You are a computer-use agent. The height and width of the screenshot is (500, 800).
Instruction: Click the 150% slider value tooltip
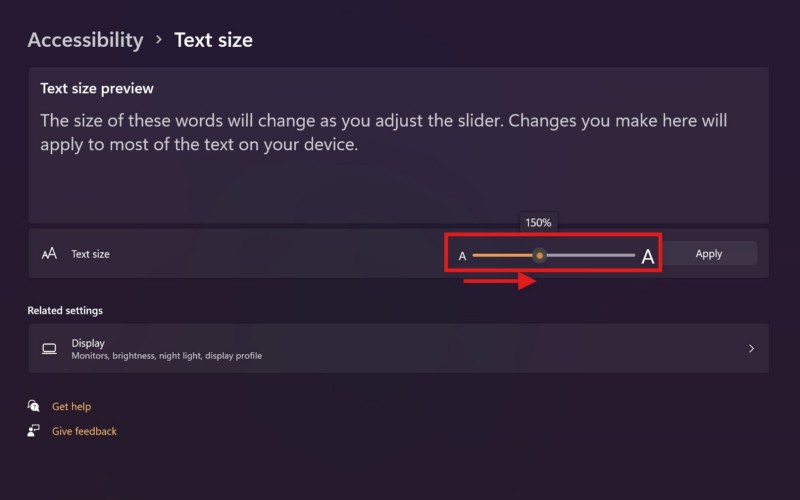539,223
